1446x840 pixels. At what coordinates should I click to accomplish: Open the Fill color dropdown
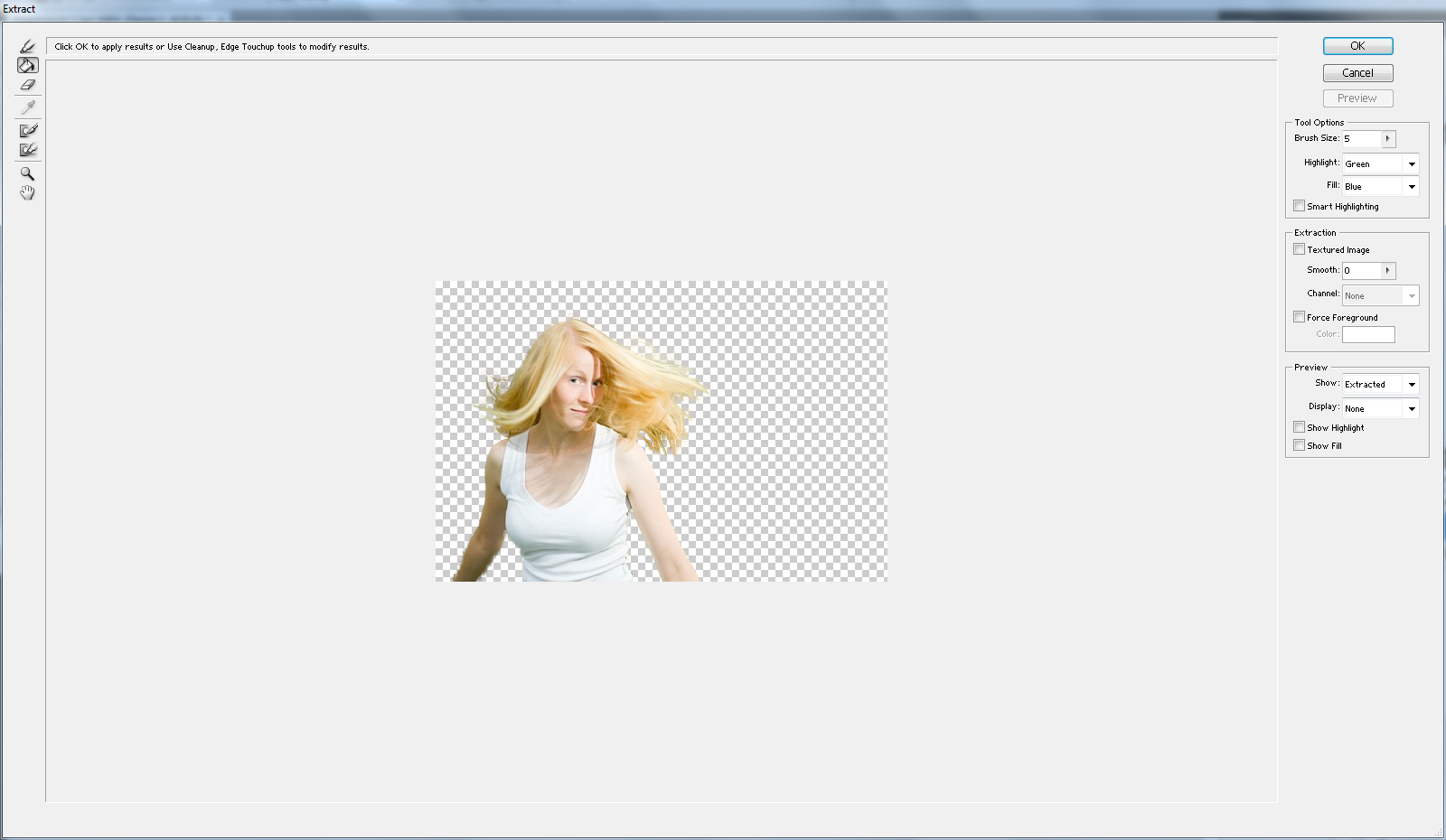[1380, 186]
